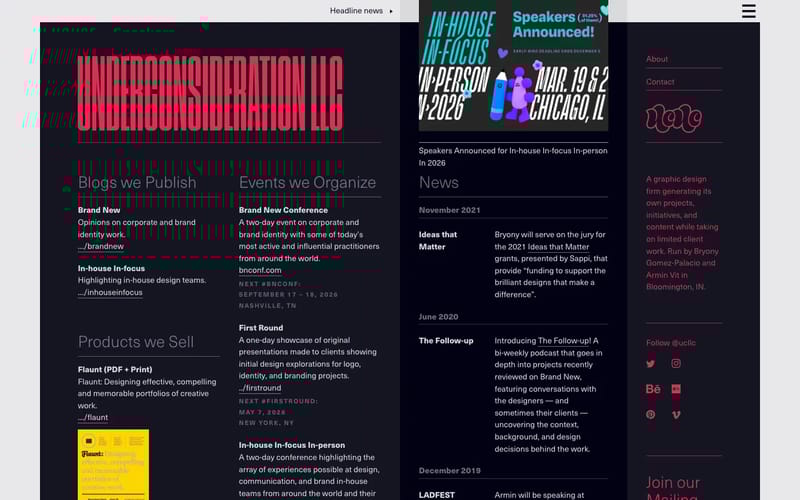Click the NEXT #FIRSTROUND: label
Screen dimensions: 800x500
coord(278,401)
